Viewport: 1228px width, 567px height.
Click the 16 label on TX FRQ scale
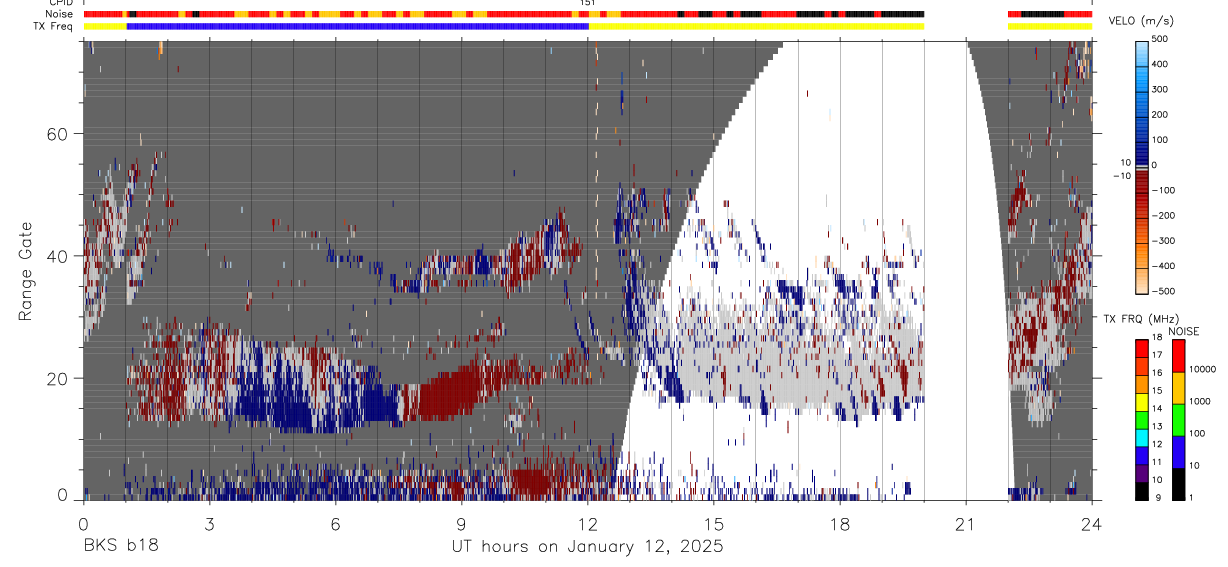coord(1158,375)
